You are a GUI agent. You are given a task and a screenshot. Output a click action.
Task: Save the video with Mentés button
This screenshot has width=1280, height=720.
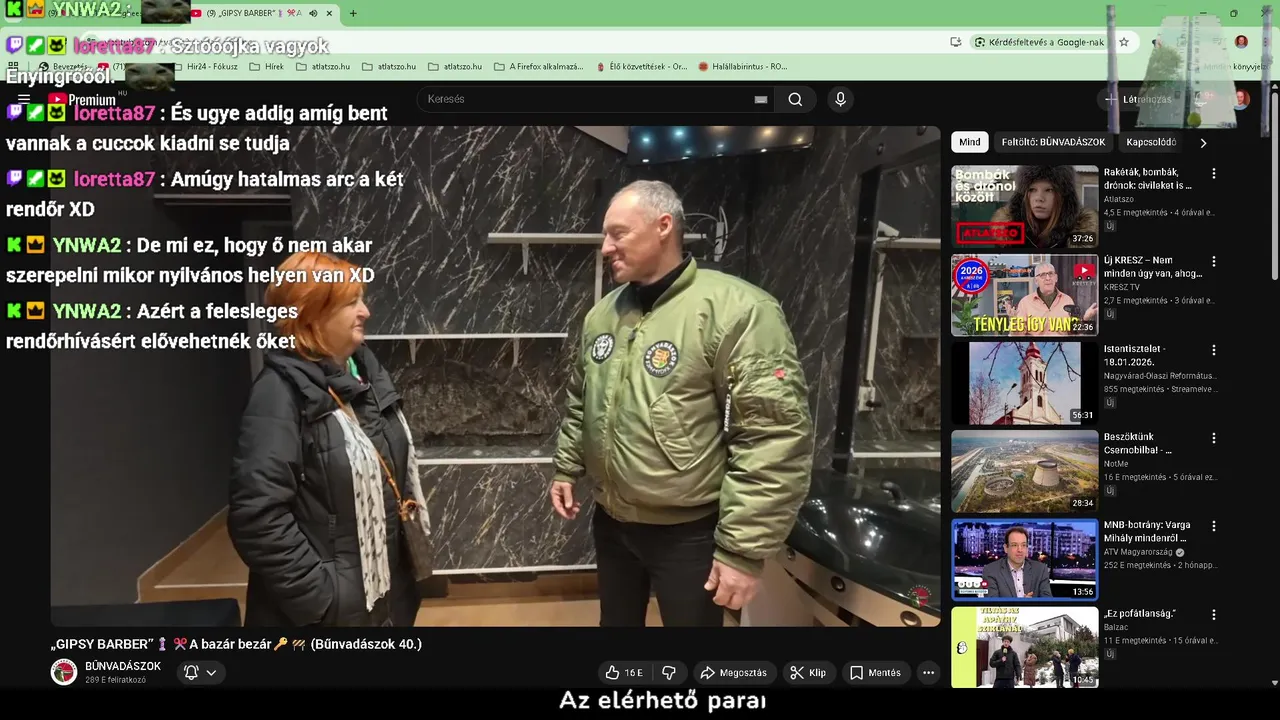tap(875, 673)
